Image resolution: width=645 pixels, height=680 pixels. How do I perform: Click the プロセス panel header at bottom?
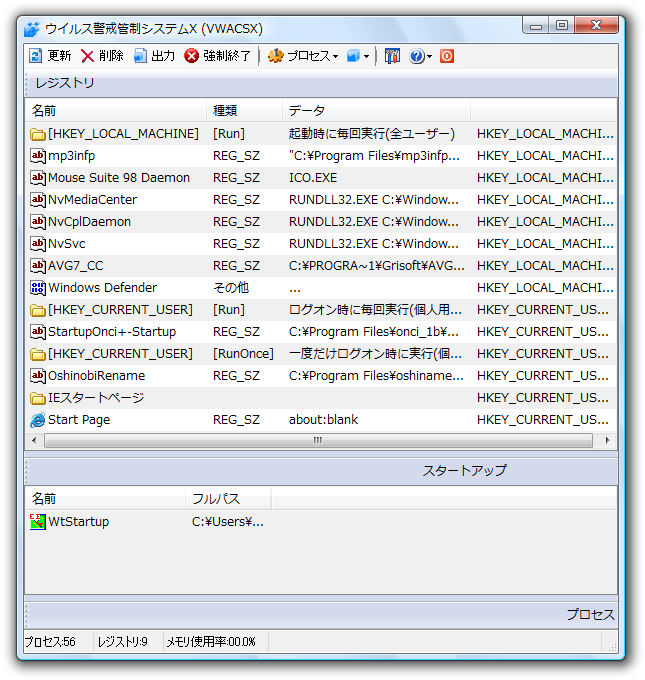point(321,615)
